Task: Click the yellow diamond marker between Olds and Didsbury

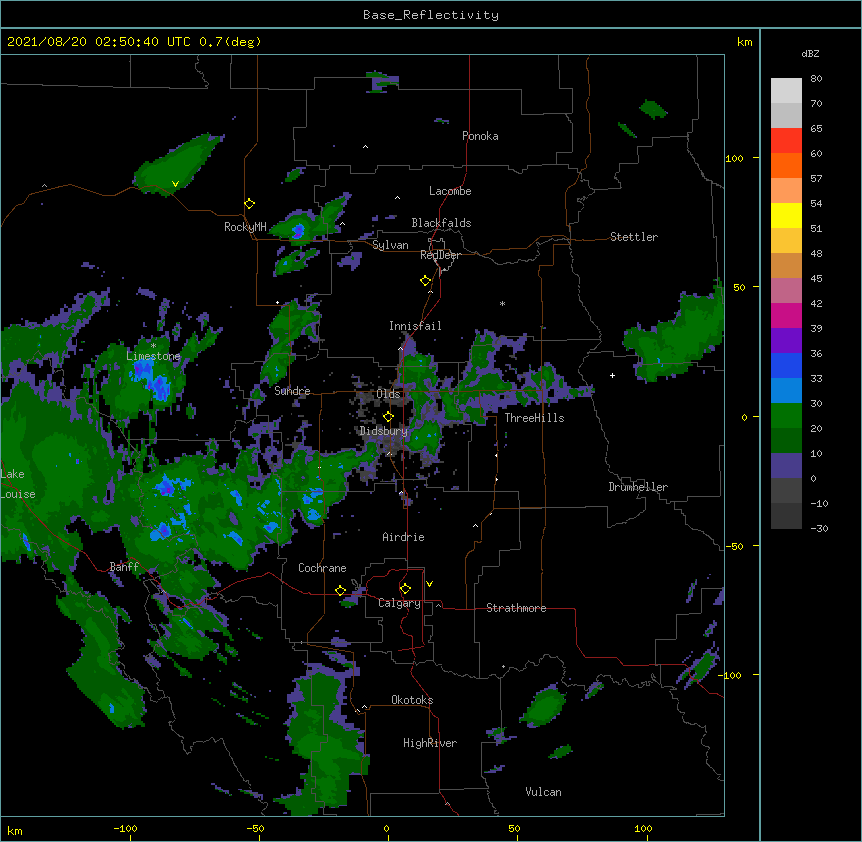Action: pyautogui.click(x=388, y=417)
